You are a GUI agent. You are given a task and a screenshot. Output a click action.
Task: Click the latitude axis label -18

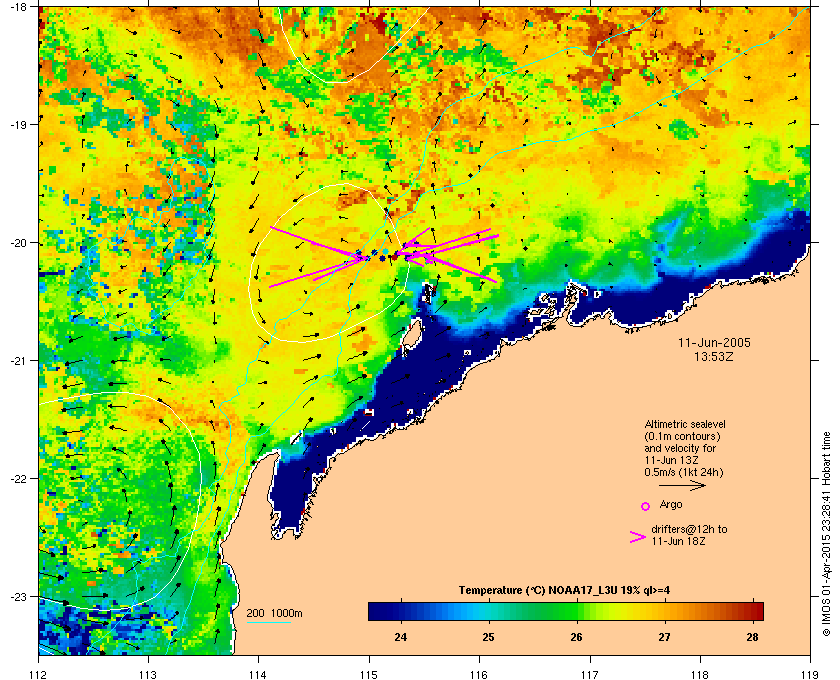pos(18,7)
